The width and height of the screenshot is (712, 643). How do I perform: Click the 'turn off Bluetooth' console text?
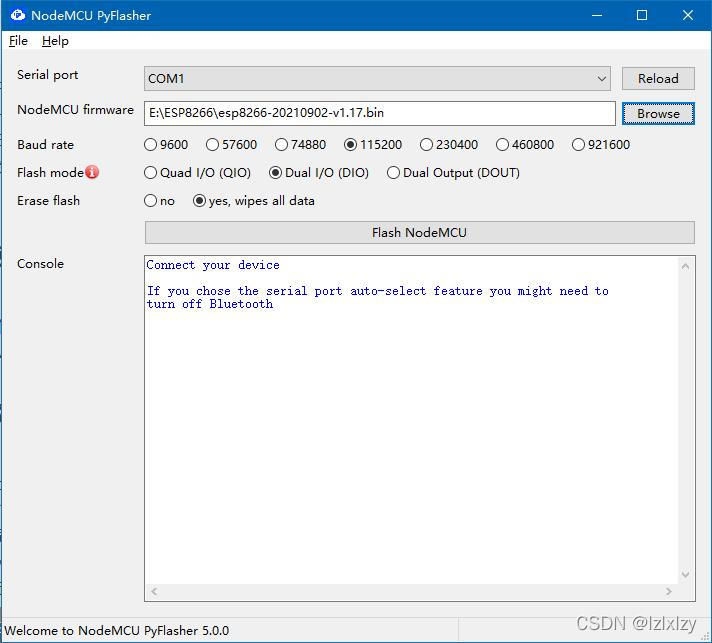coord(210,304)
